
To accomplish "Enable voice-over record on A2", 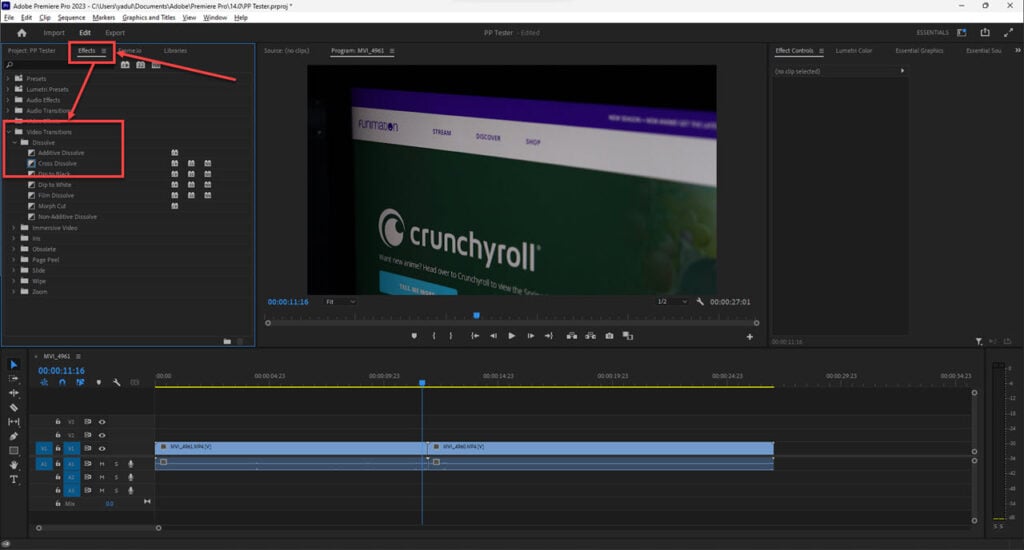I will coord(131,477).
